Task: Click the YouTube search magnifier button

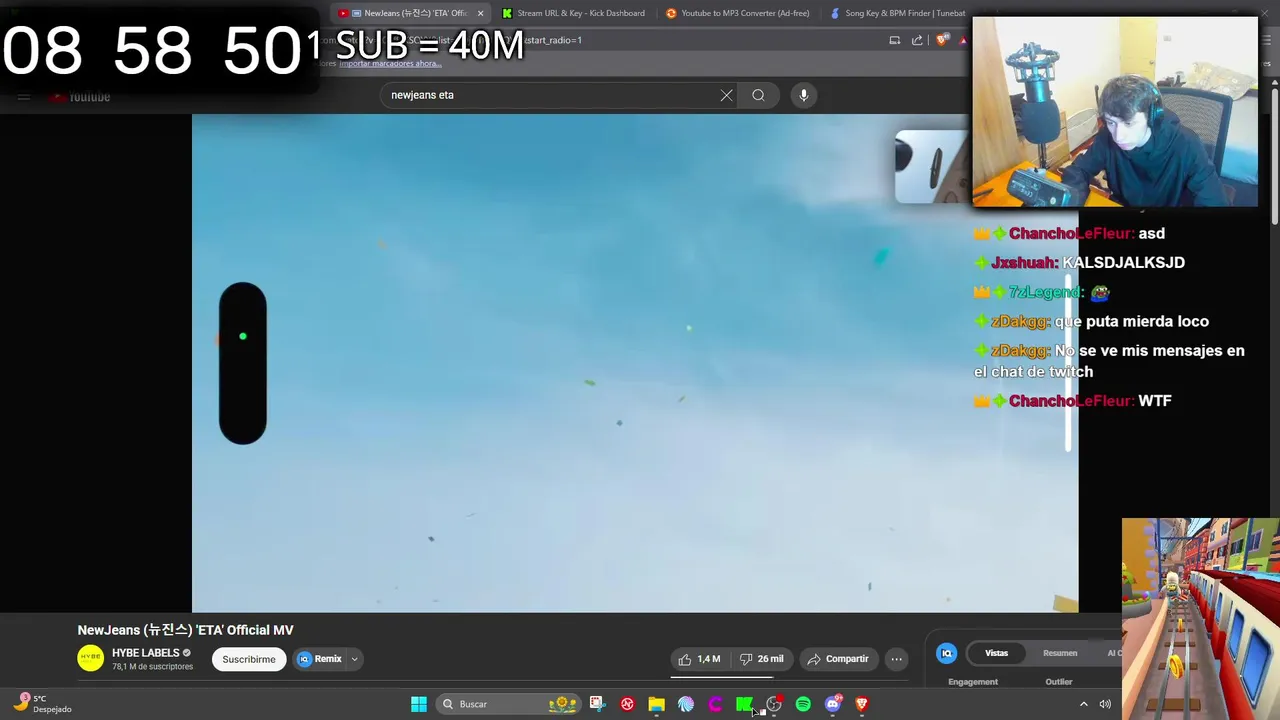Action: 758,95
